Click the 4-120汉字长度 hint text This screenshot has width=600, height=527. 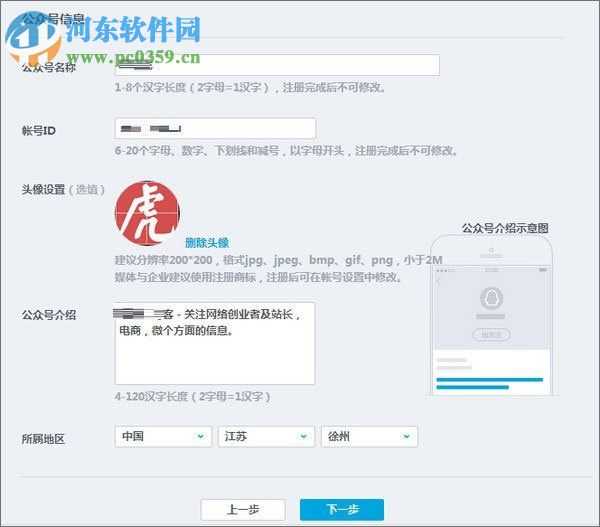tap(192, 396)
